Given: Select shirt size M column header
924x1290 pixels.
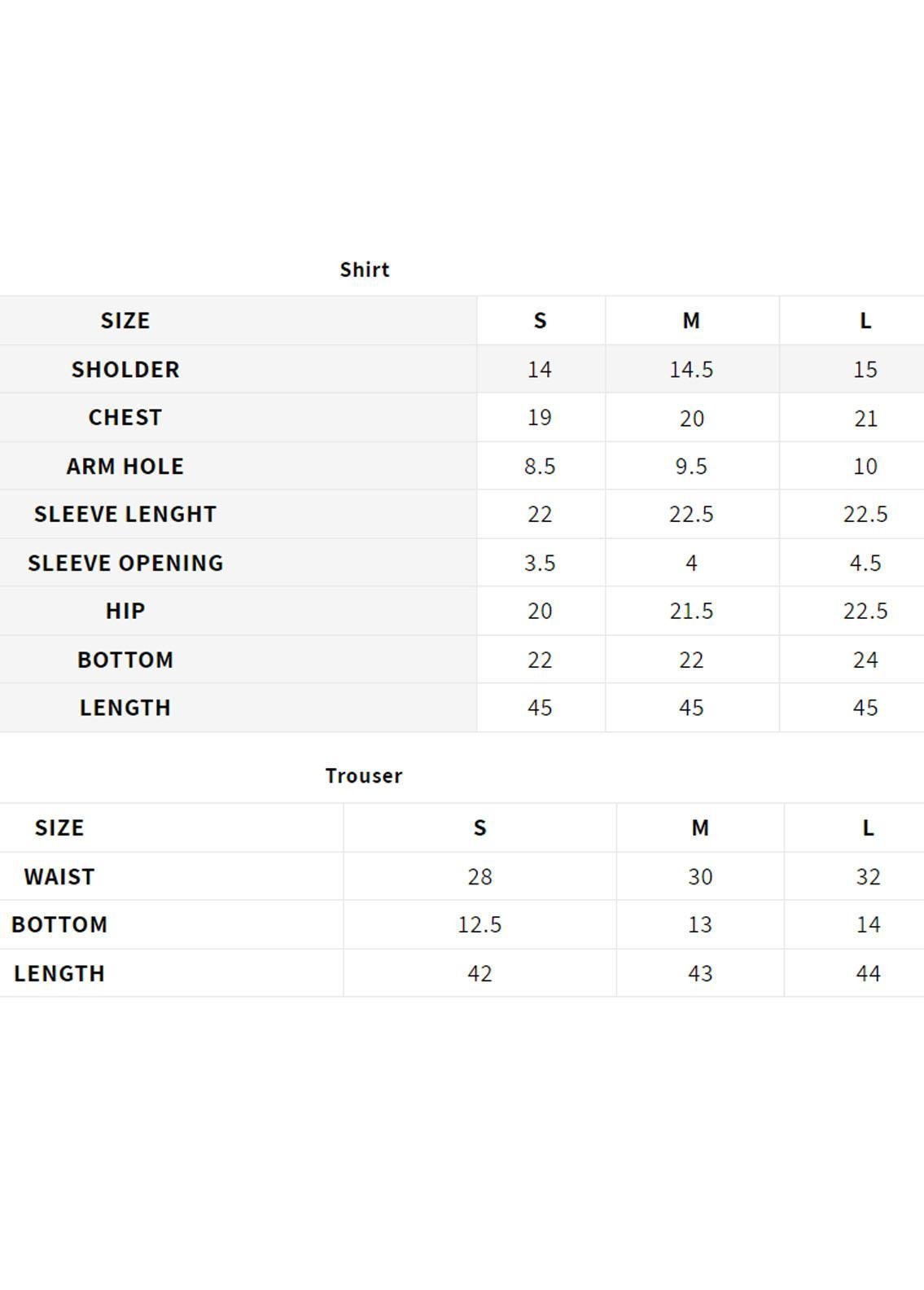Looking at the screenshot, I should tap(691, 321).
